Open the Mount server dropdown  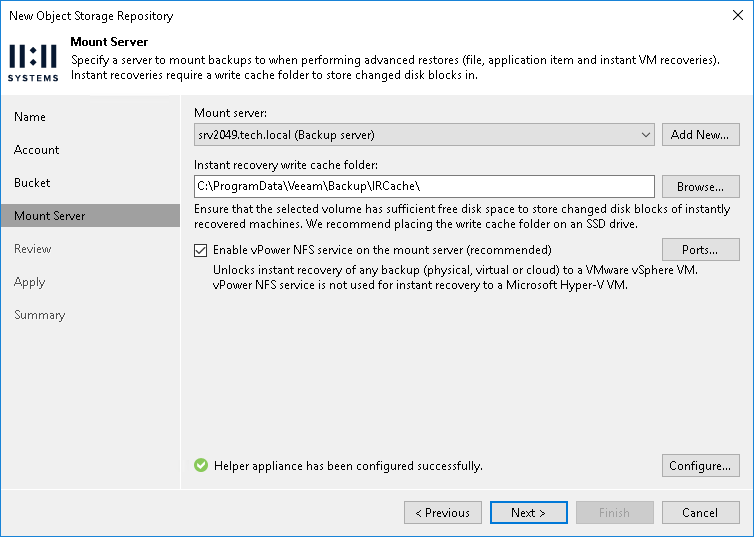coord(424,135)
